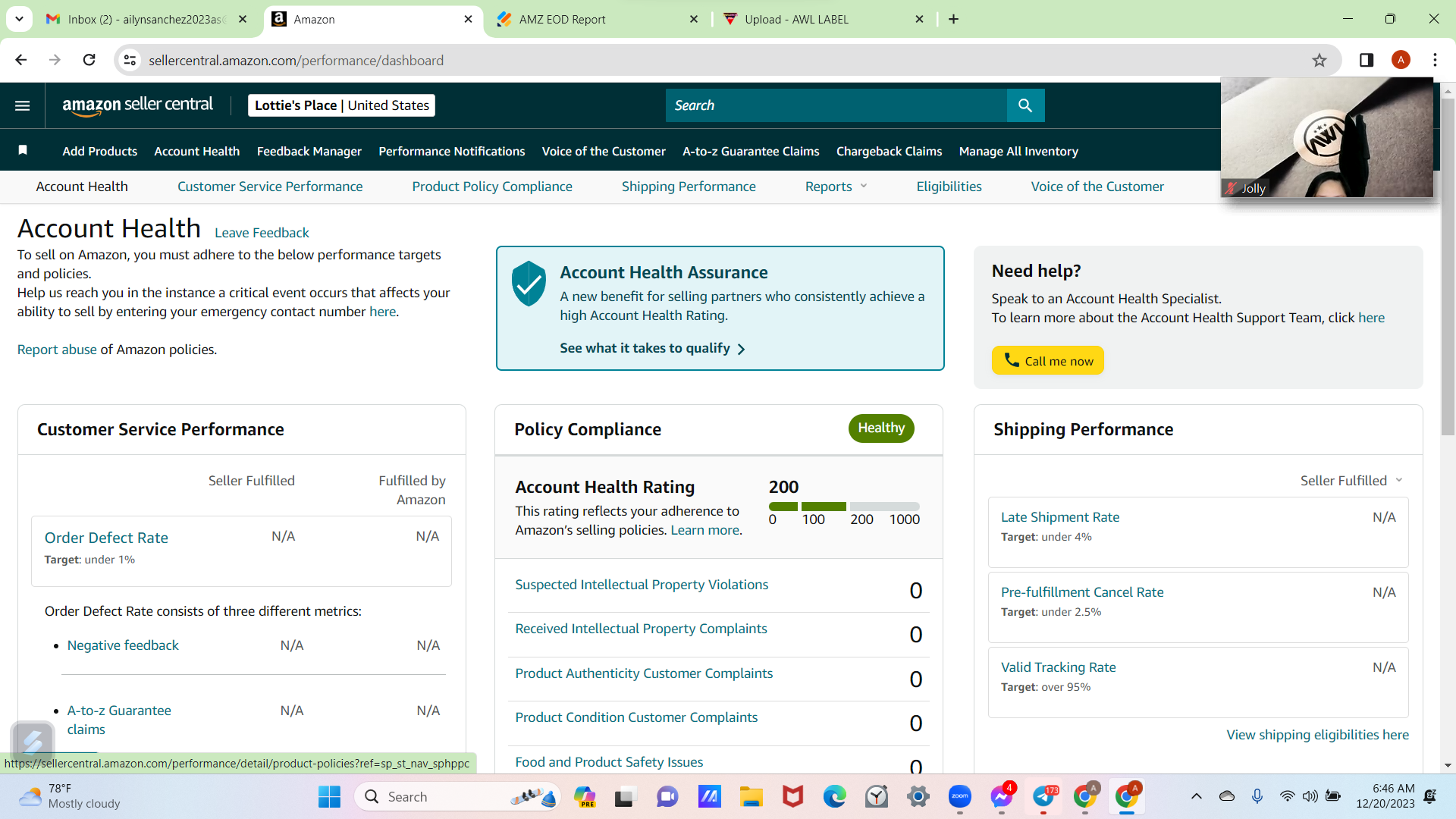Viewport: 1456px width, 819px height.
Task: Switch to the Inbox Gmail tab
Action: pyautogui.click(x=146, y=20)
